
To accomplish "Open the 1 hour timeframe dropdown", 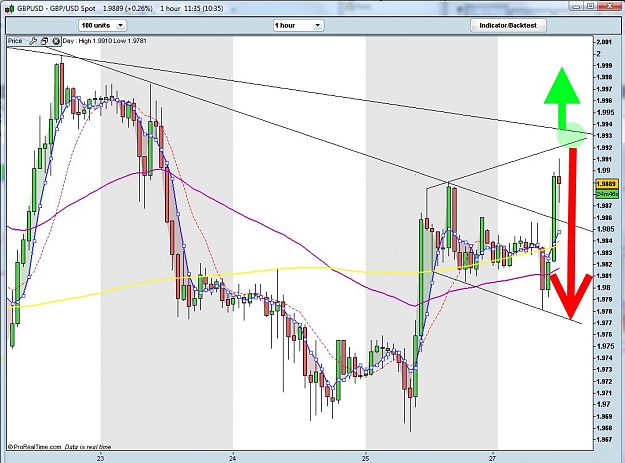I will tap(298, 26).
